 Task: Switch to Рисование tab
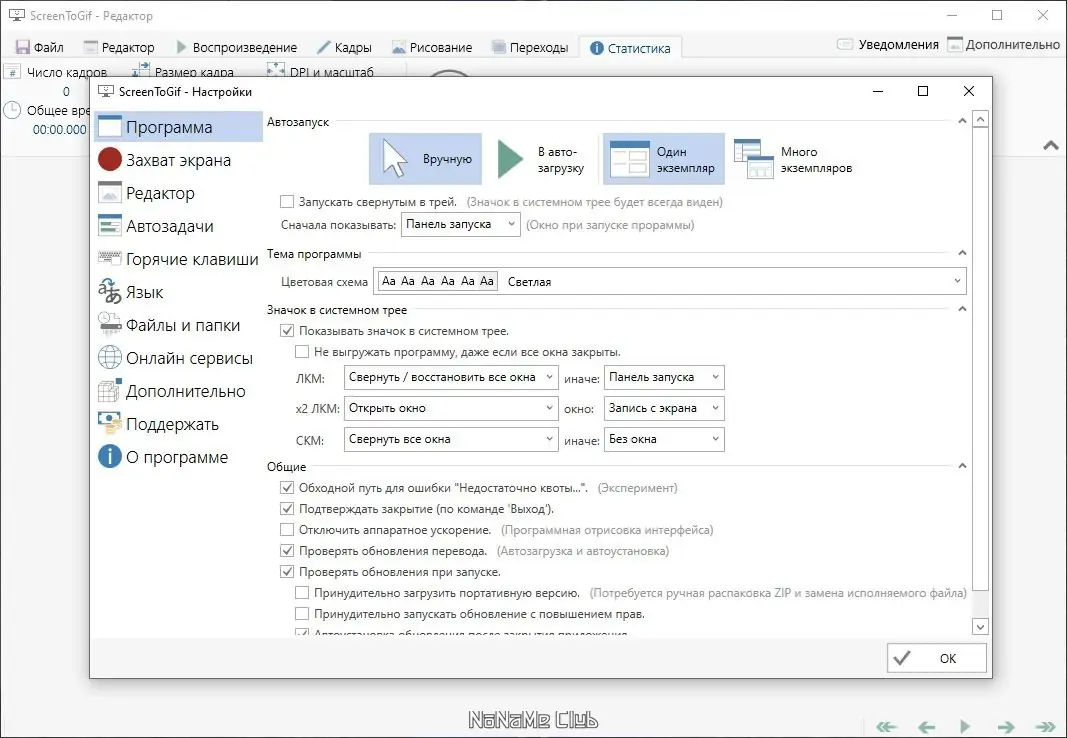coord(432,47)
